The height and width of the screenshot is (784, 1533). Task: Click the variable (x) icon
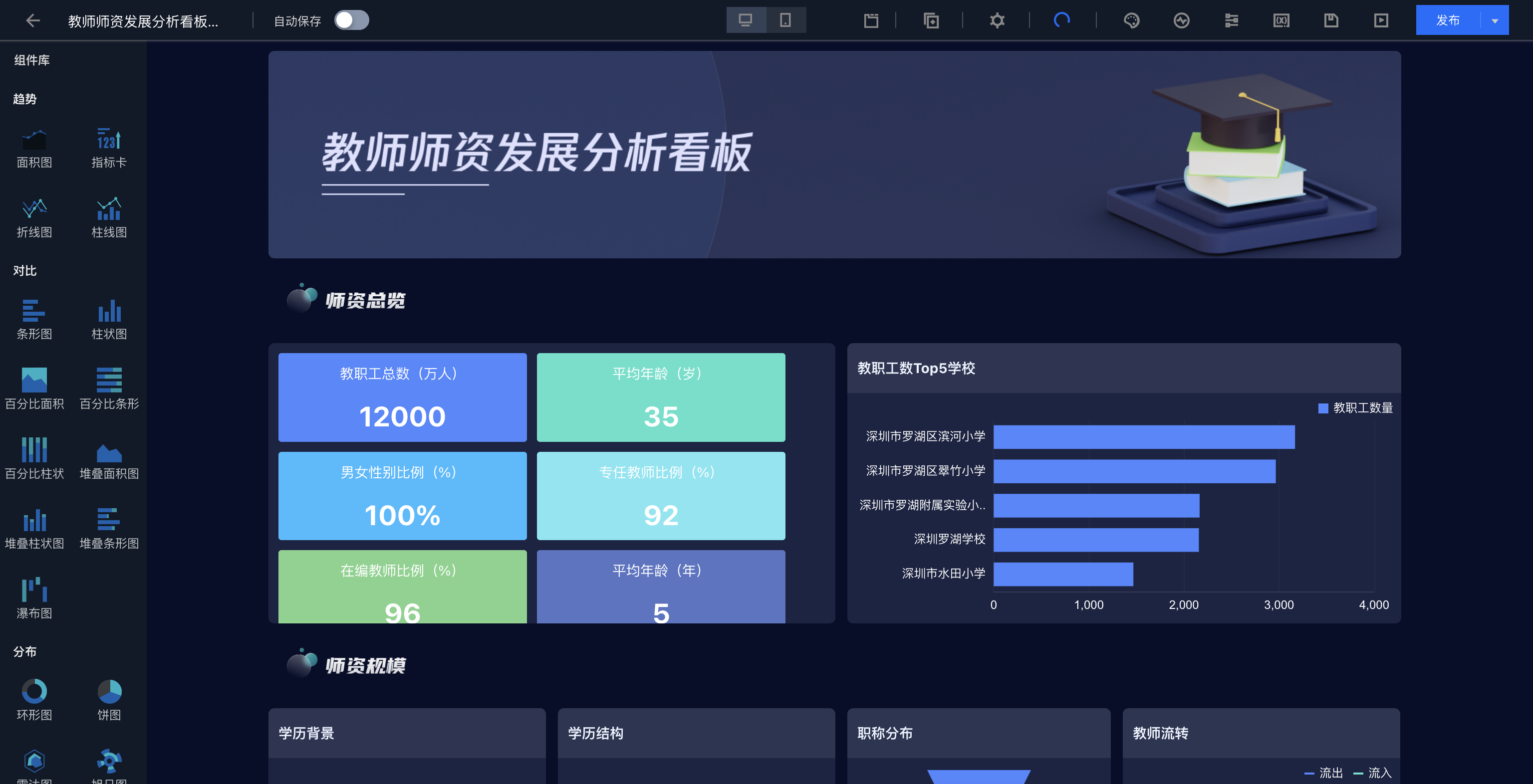click(1280, 21)
